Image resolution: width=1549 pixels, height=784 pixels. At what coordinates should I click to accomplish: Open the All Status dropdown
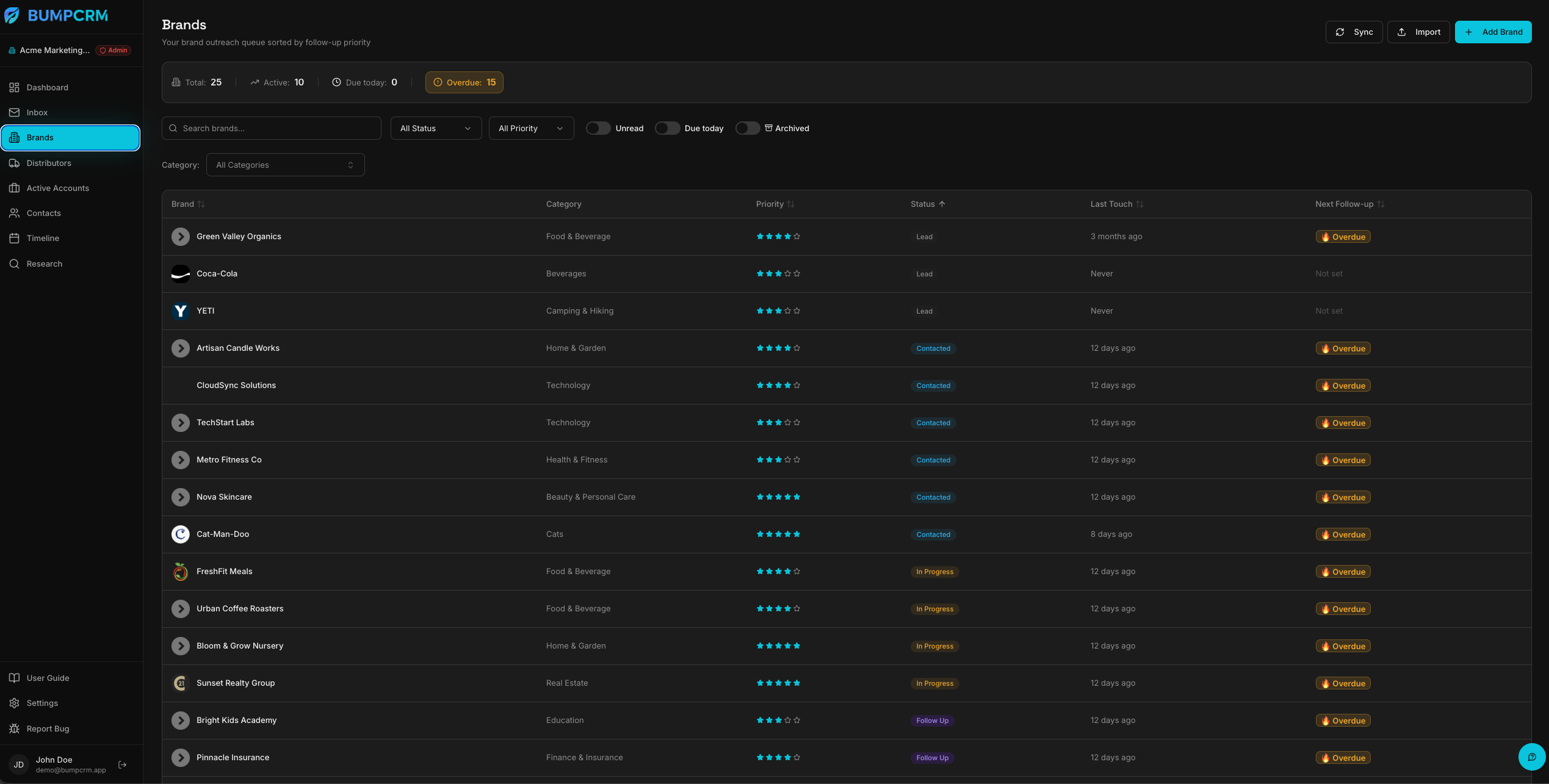436,128
